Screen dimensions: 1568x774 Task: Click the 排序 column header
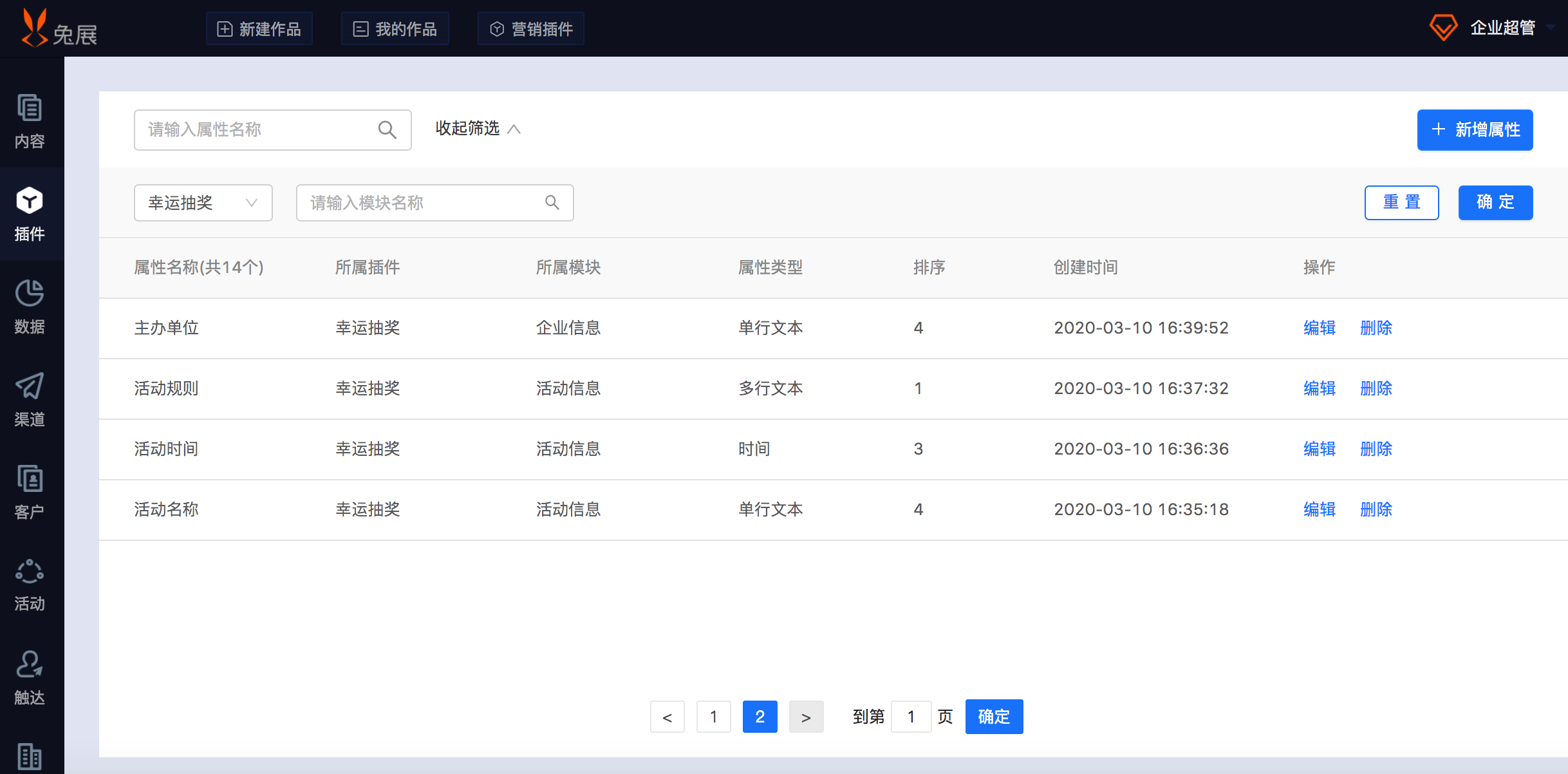pos(929,267)
